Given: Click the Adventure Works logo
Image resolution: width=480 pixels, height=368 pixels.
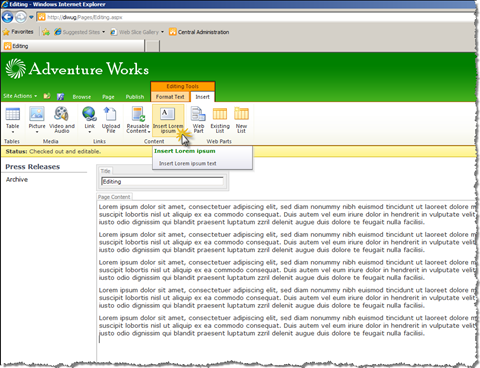Looking at the screenshot, I should 77,69.
